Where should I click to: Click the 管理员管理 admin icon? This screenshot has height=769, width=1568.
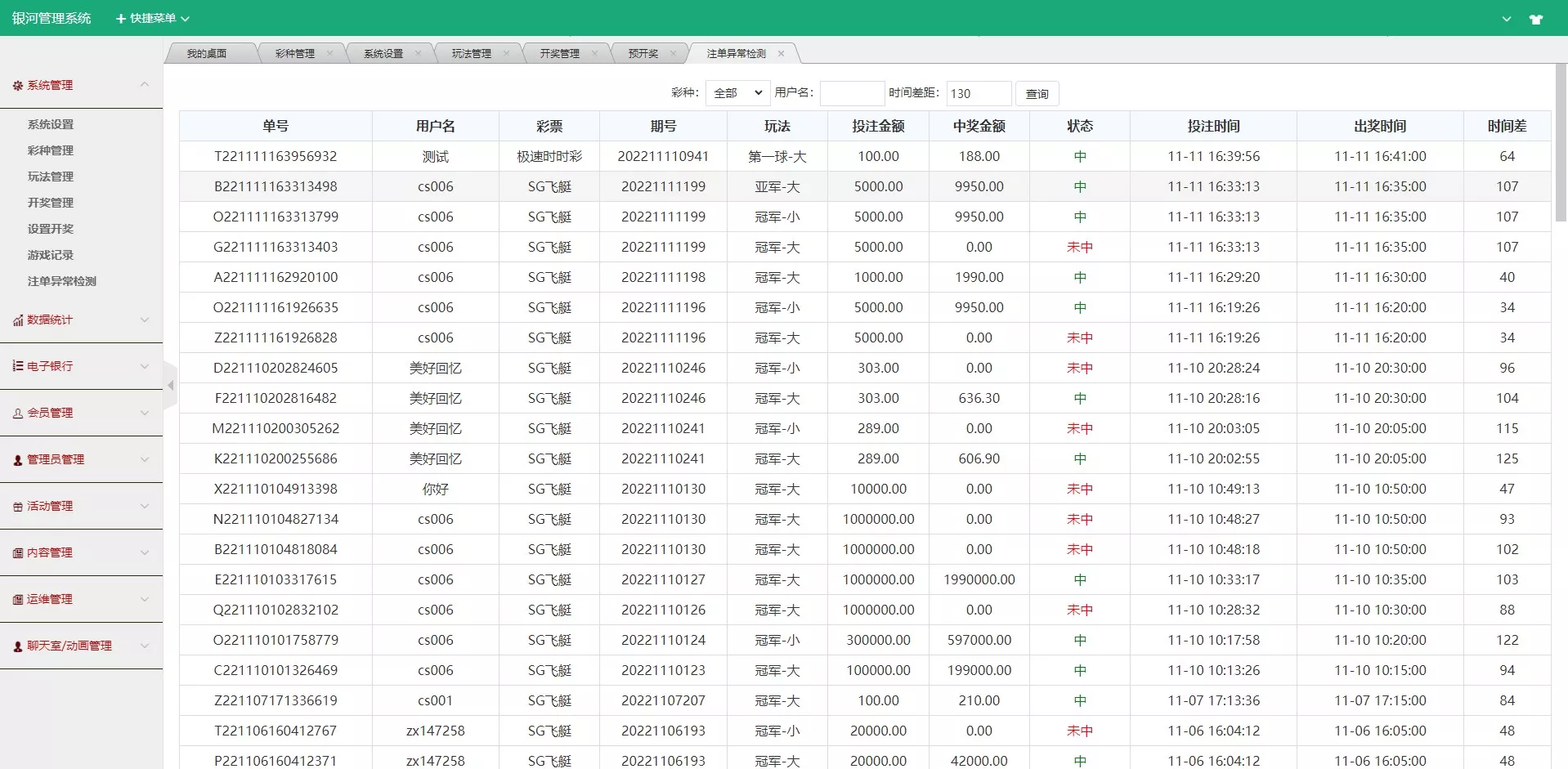click(16, 459)
